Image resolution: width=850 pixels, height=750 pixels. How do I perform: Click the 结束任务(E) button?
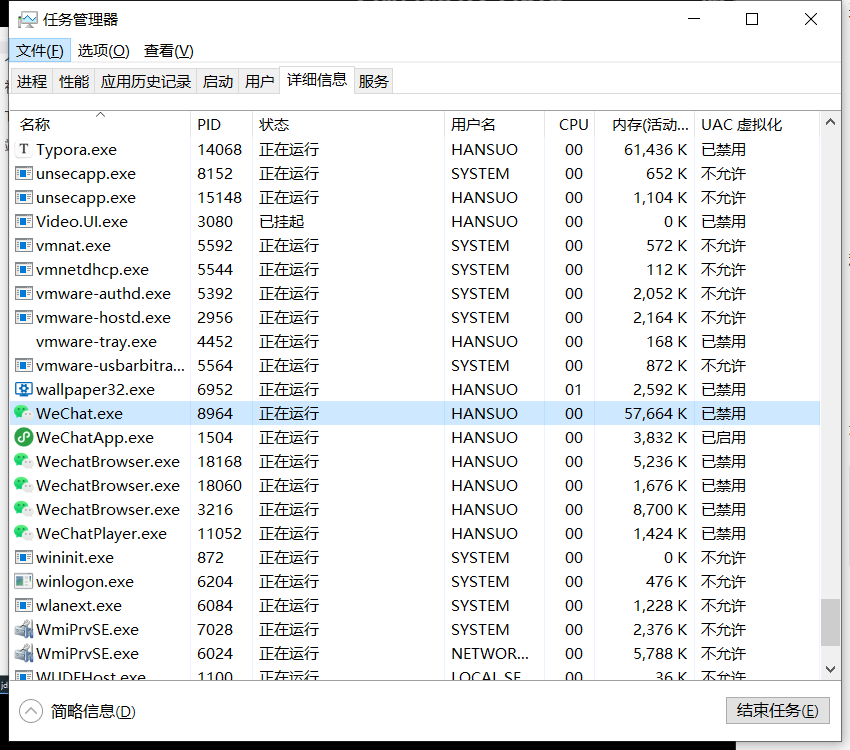[x=777, y=710]
